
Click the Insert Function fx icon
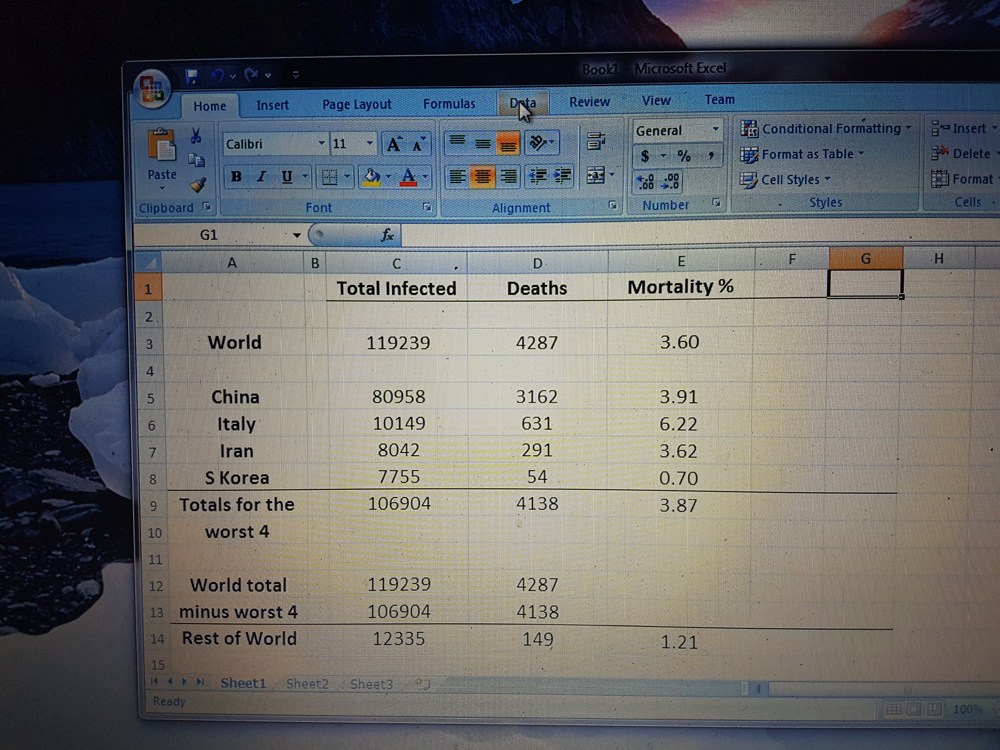[387, 235]
